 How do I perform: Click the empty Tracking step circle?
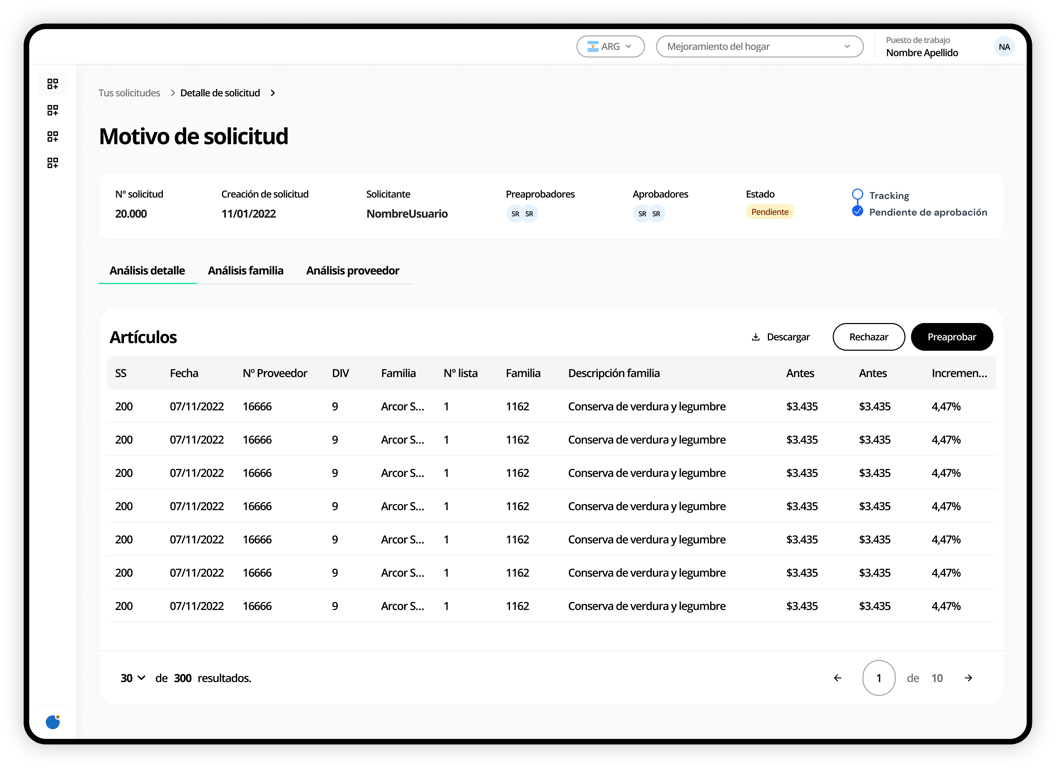857,195
